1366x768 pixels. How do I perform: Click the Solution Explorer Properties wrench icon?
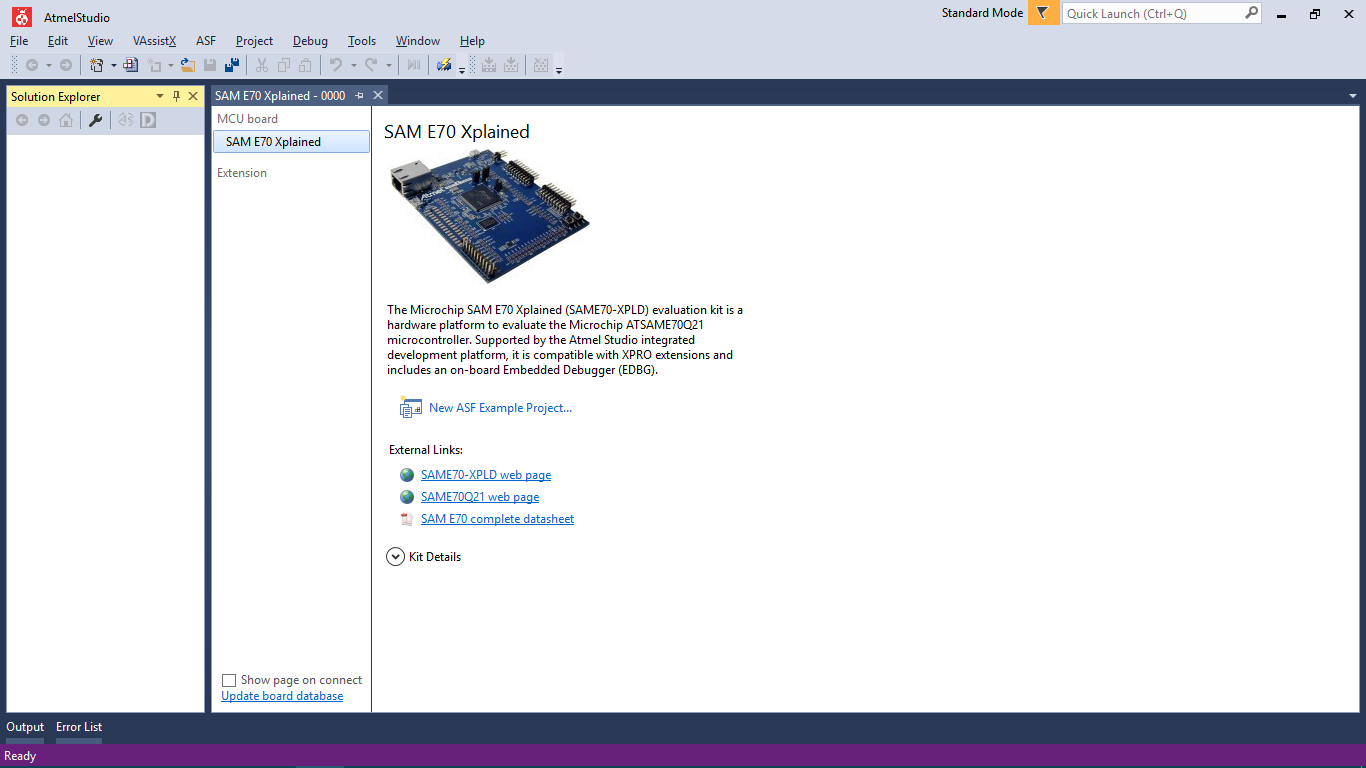click(x=96, y=120)
